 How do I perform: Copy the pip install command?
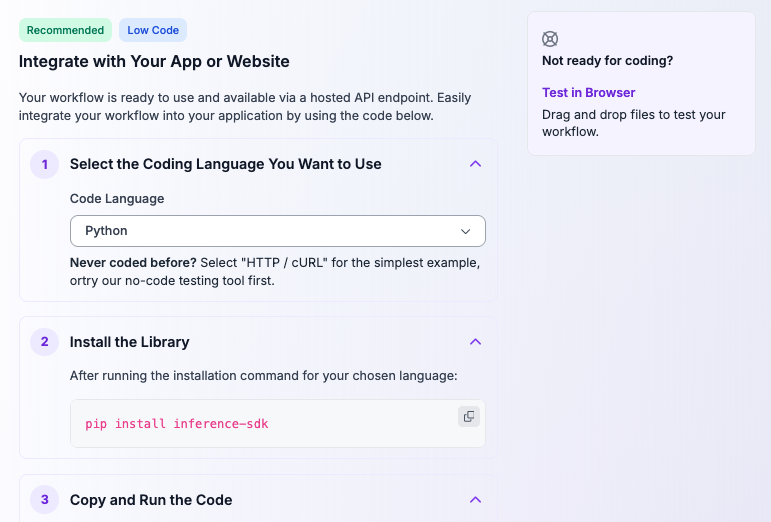pyautogui.click(x=468, y=416)
